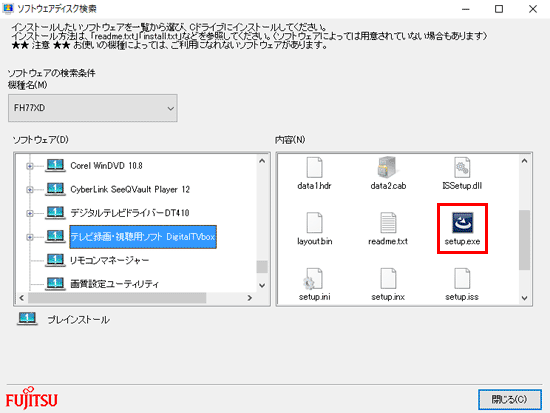The height and width of the screenshot is (413, 550).
Task: Click the software list horizontal scrollbar thumb
Action: coord(117,298)
